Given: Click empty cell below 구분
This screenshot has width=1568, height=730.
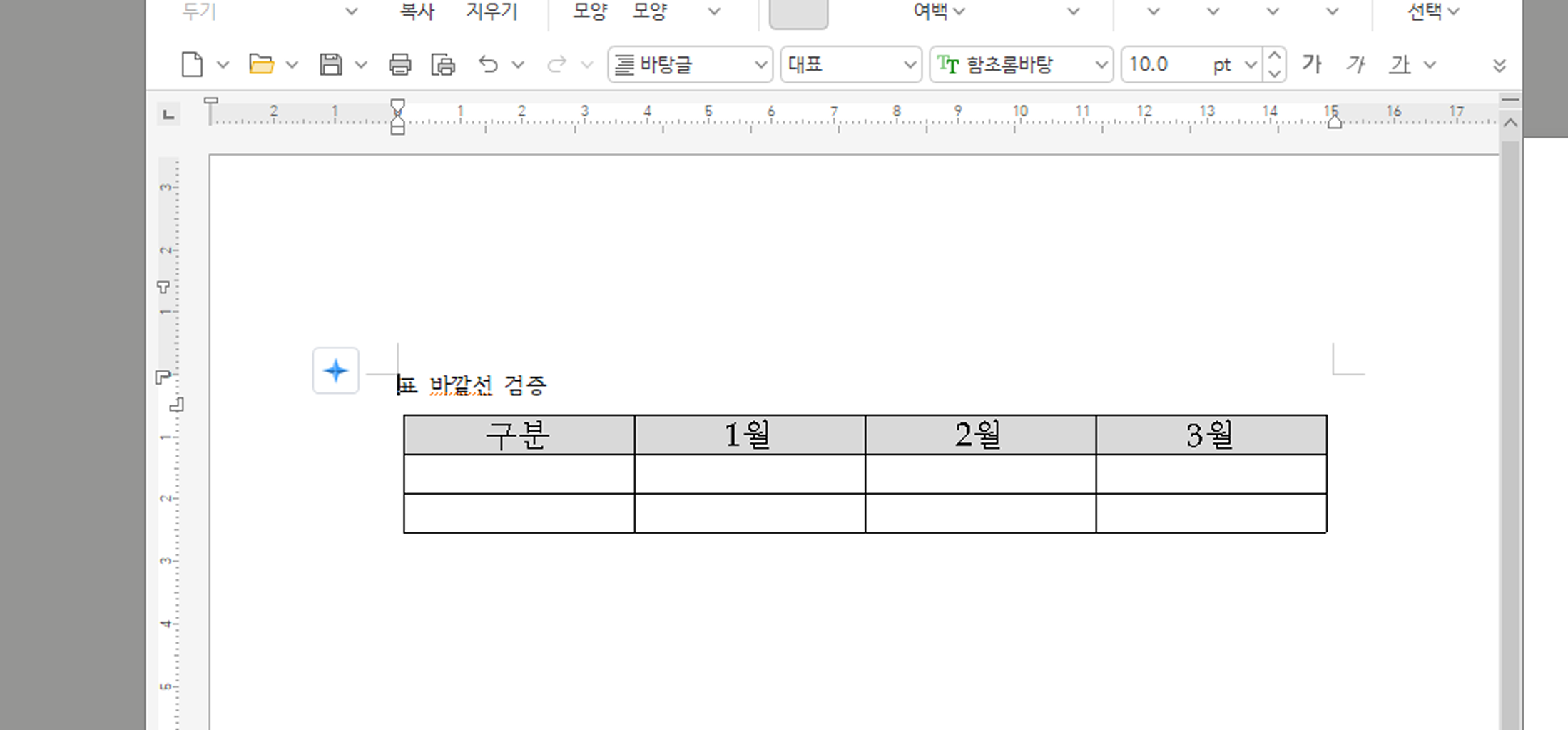Looking at the screenshot, I should (x=519, y=474).
